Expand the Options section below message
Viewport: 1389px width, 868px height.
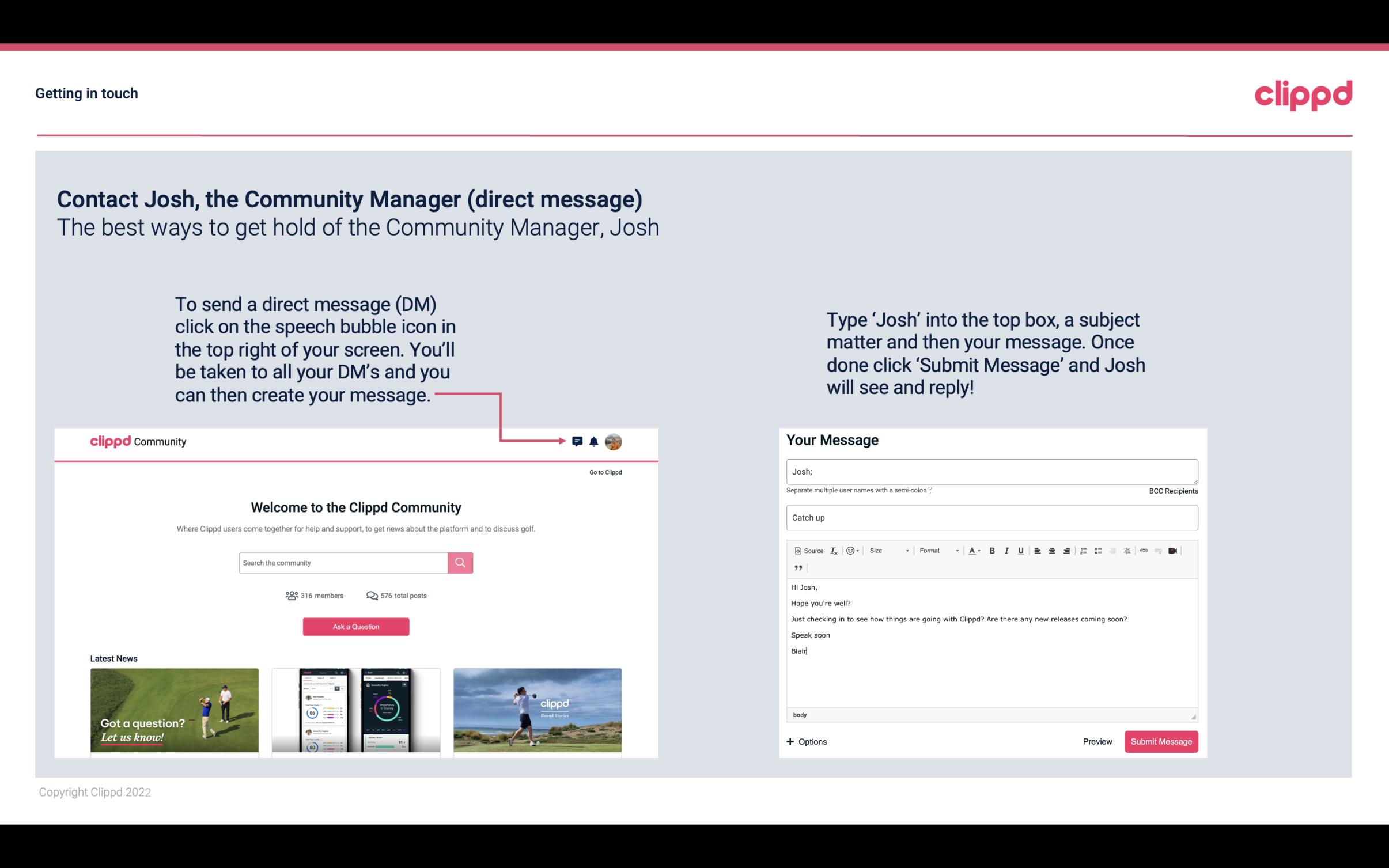(806, 741)
